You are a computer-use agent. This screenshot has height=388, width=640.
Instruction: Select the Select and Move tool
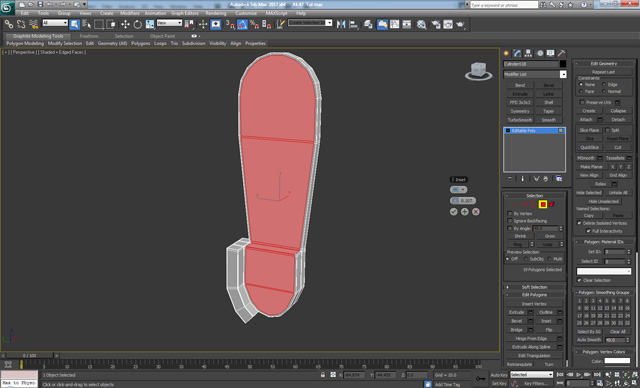125,24
